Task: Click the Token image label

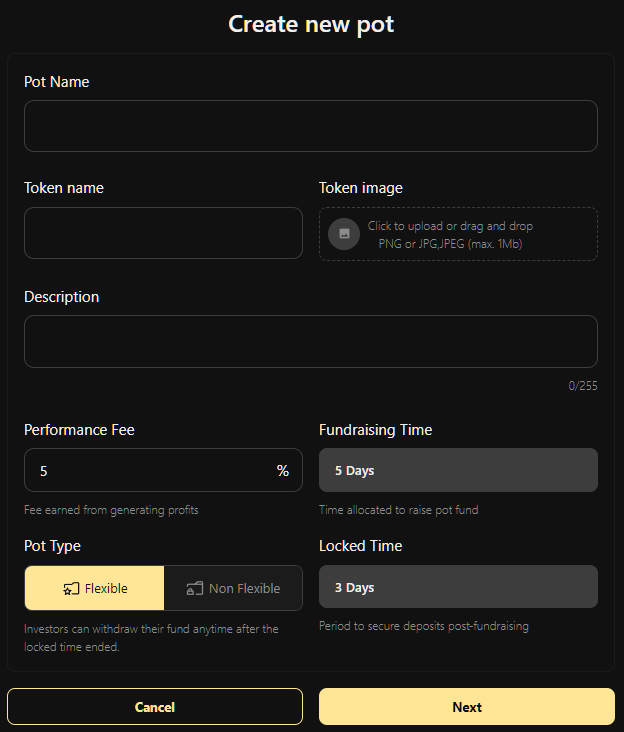Action: point(361,188)
